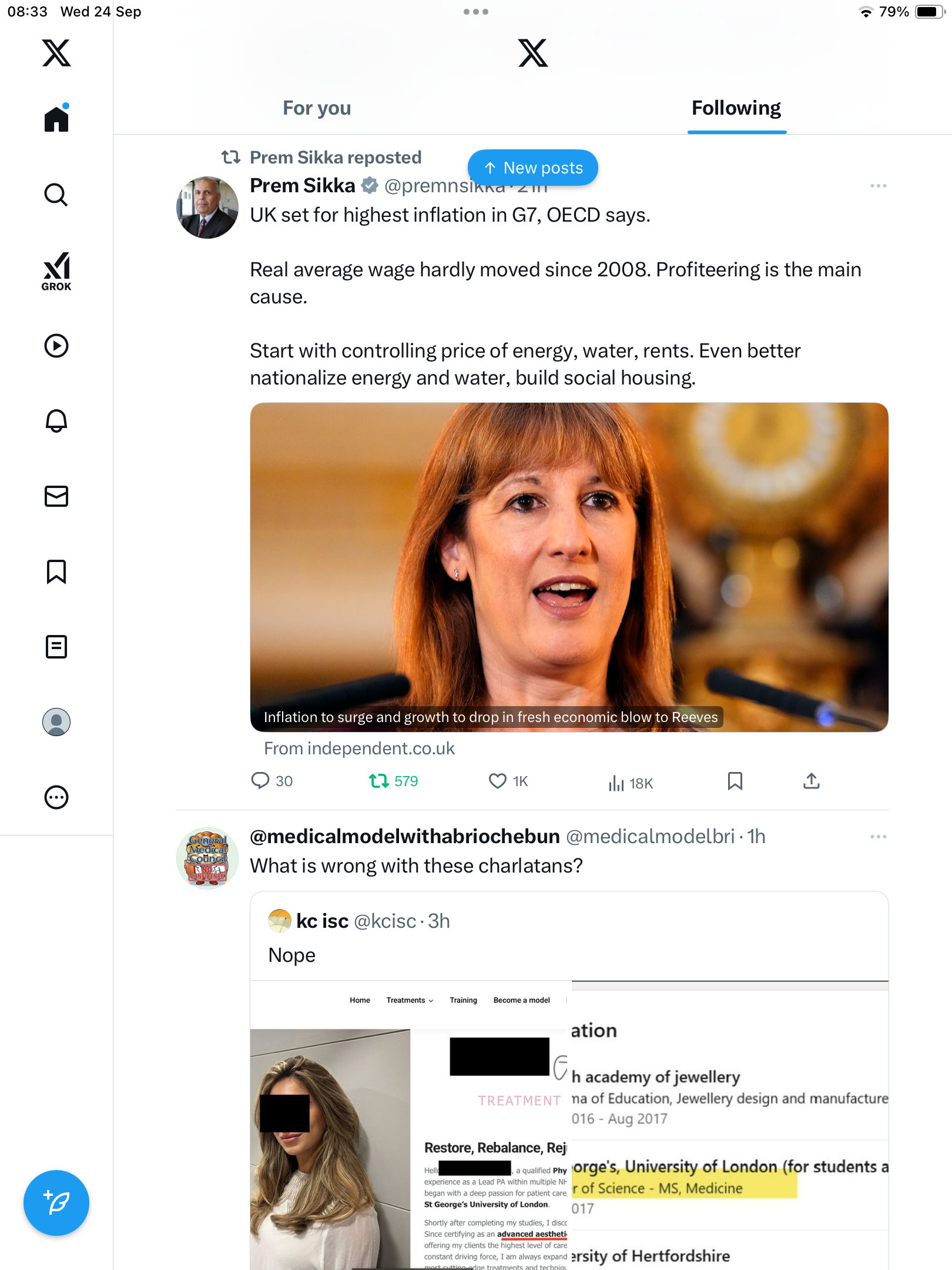Open the Grok assistant in sidebar
This screenshot has height=1270, width=952.
pos(56,271)
